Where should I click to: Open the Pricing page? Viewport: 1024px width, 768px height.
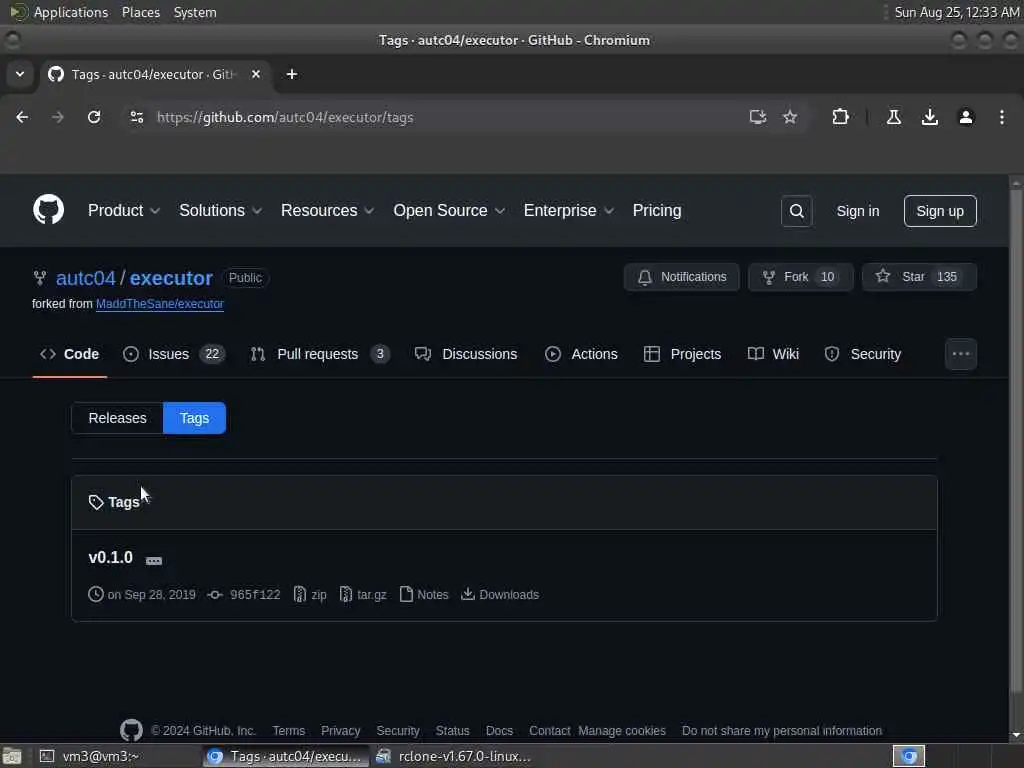click(x=657, y=211)
